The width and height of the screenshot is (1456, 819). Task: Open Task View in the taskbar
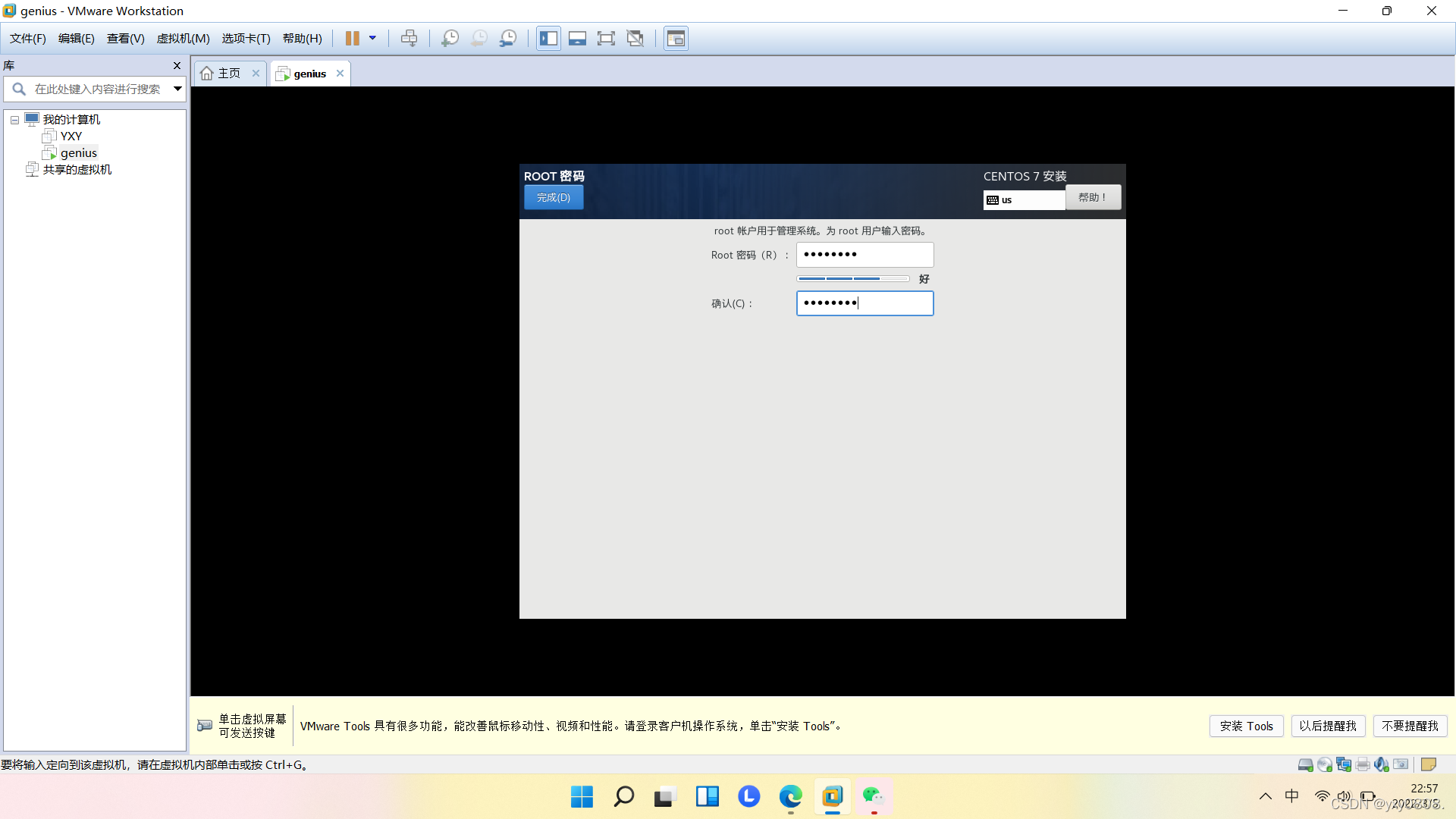pyautogui.click(x=665, y=797)
